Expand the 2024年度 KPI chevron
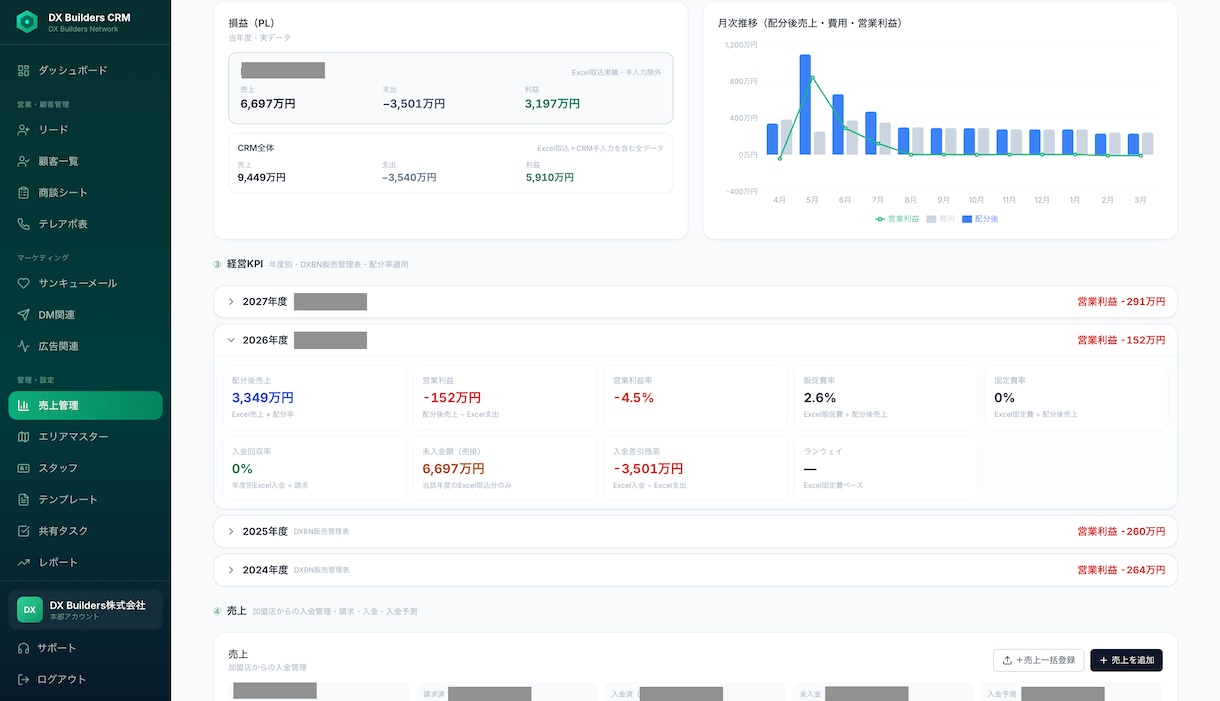This screenshot has height=701, width=1220. click(x=231, y=570)
